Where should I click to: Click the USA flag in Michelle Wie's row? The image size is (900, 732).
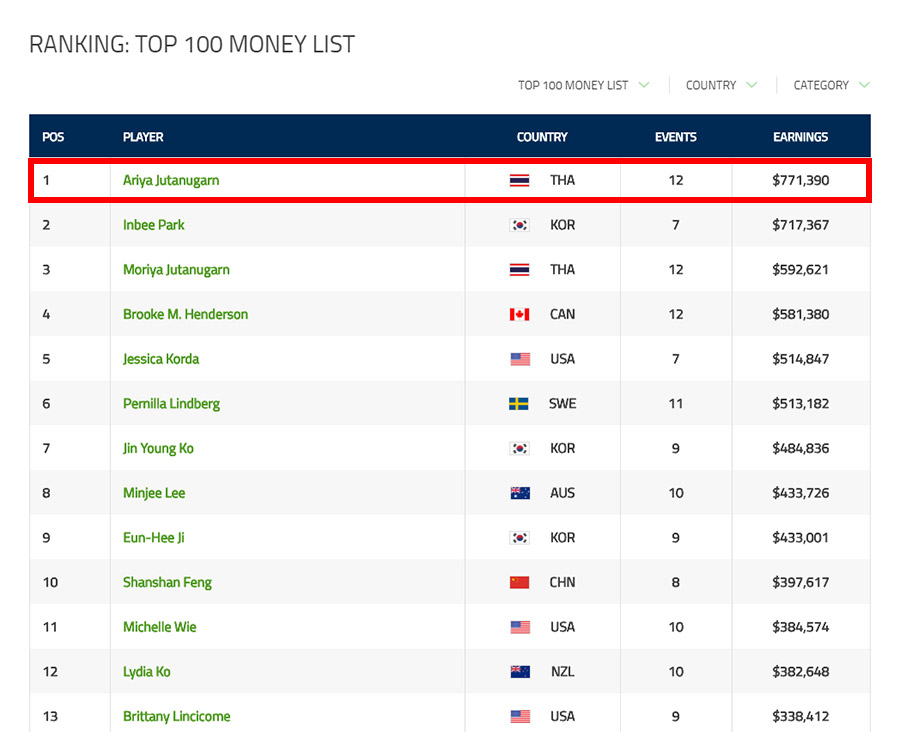(520, 627)
